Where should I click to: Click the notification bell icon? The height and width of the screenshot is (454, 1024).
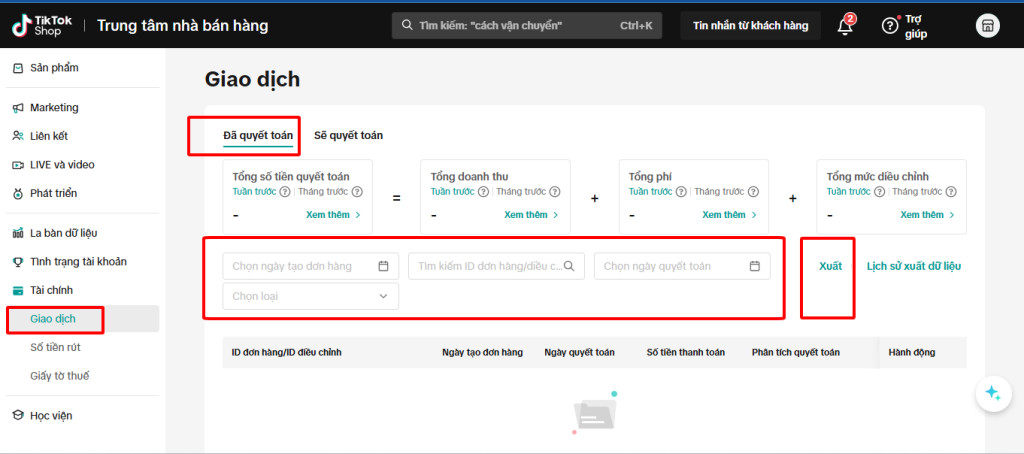845,26
